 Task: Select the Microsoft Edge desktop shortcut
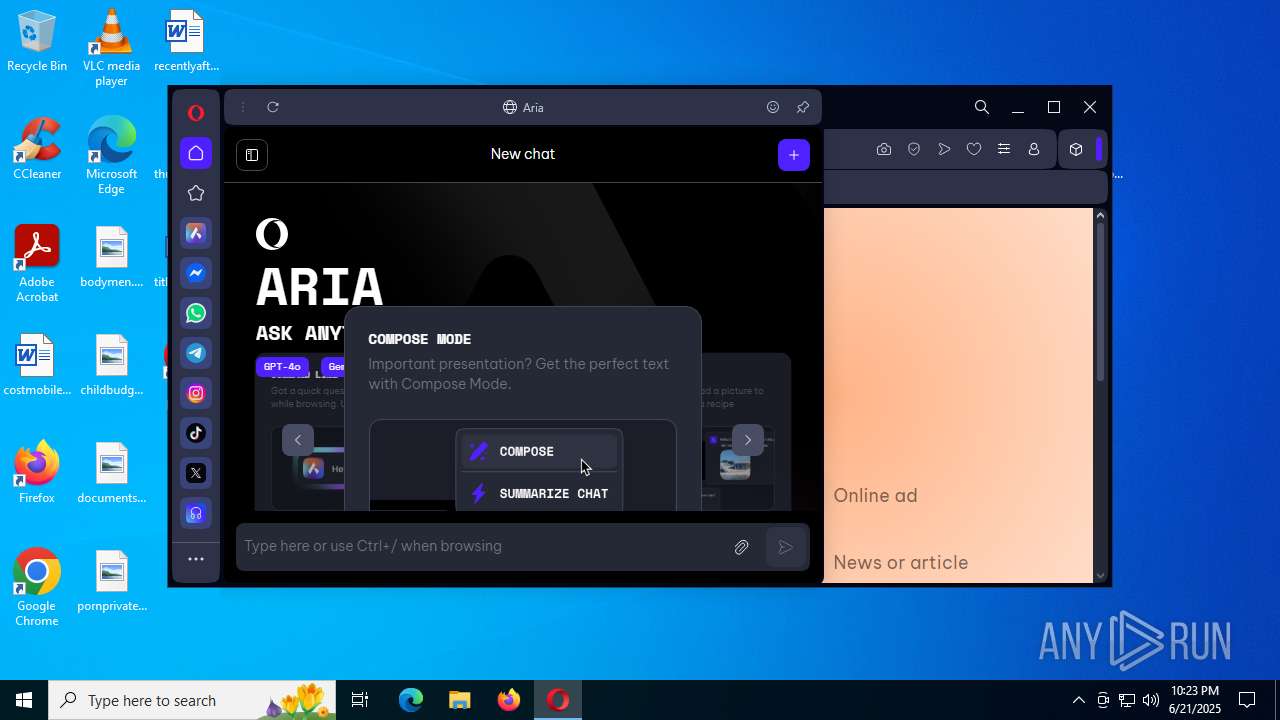point(111,156)
